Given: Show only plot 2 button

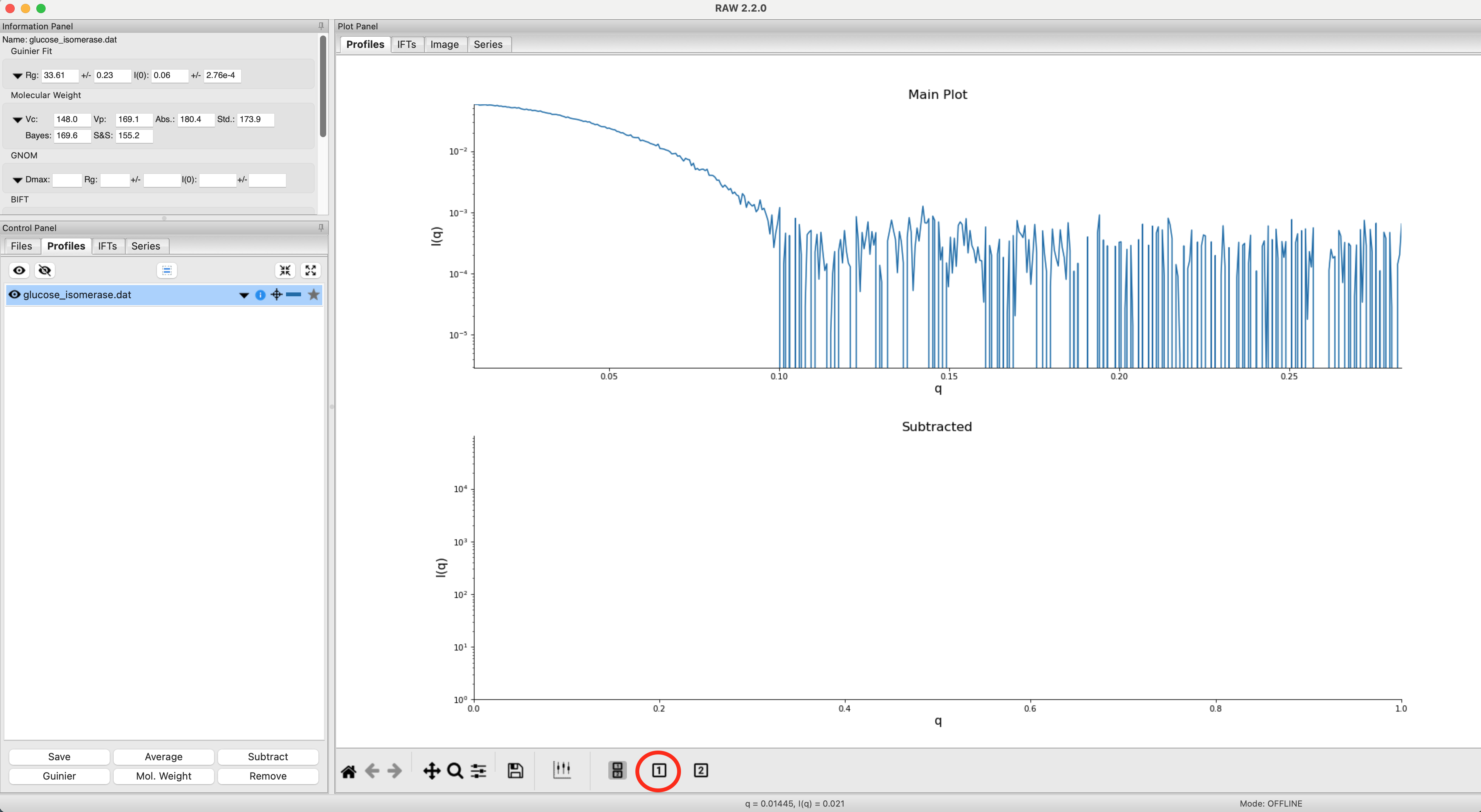Looking at the screenshot, I should [x=700, y=770].
